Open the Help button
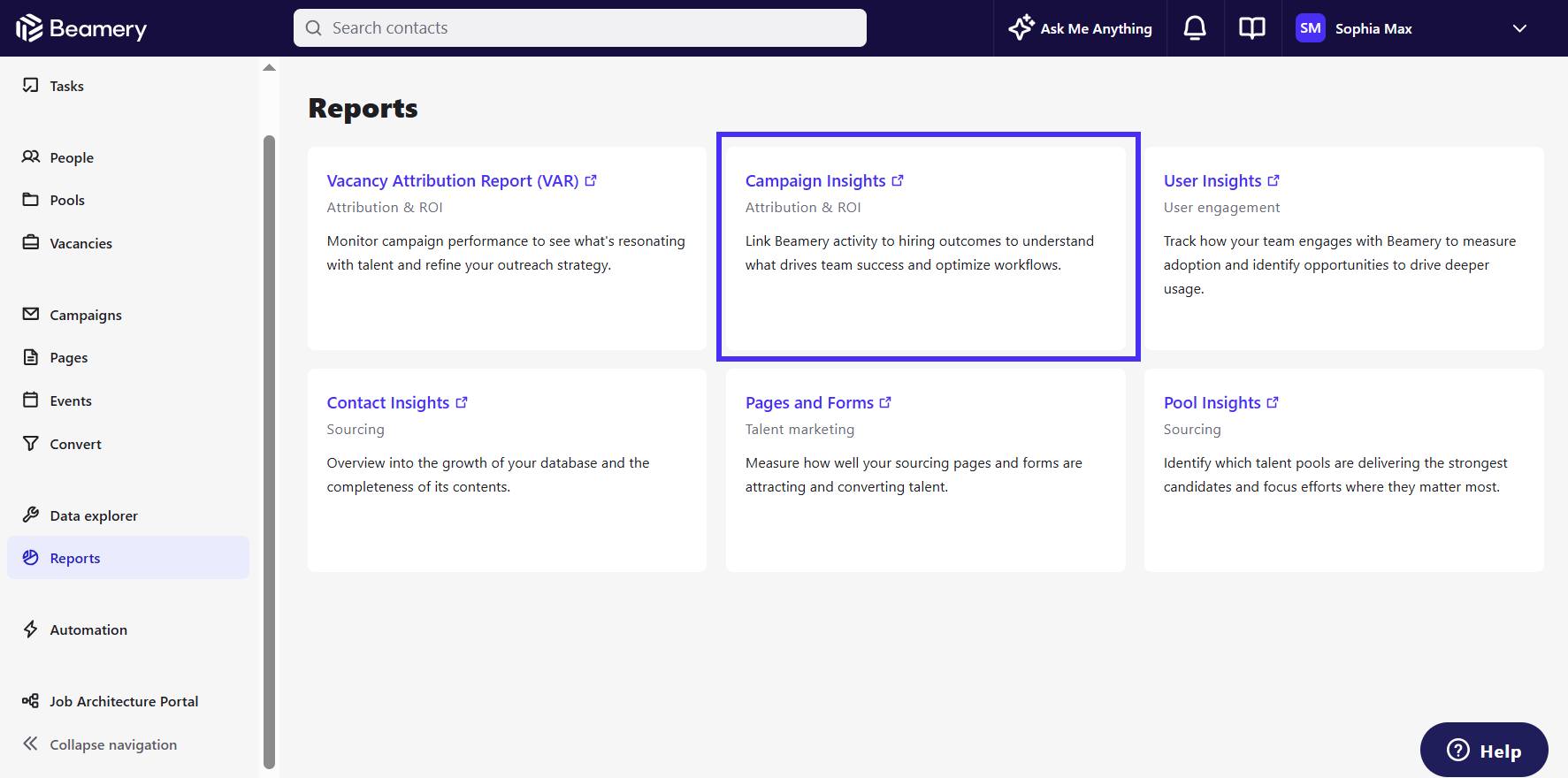The height and width of the screenshot is (778, 1568). tap(1484, 750)
